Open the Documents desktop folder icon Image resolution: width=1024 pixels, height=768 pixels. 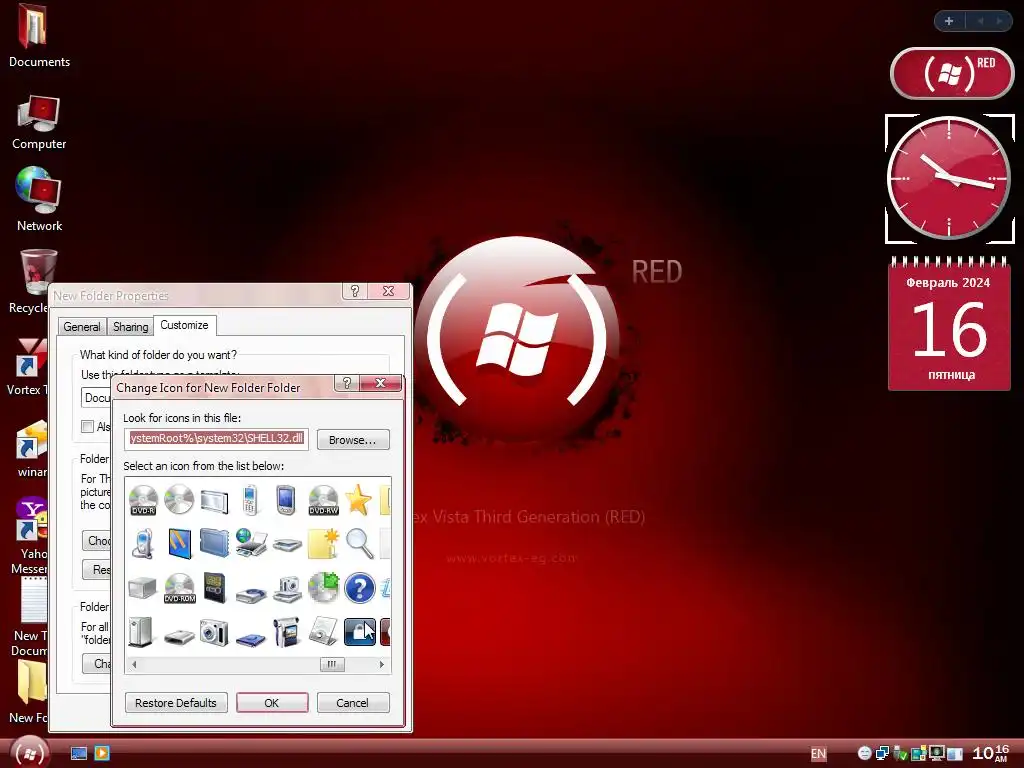click(39, 36)
